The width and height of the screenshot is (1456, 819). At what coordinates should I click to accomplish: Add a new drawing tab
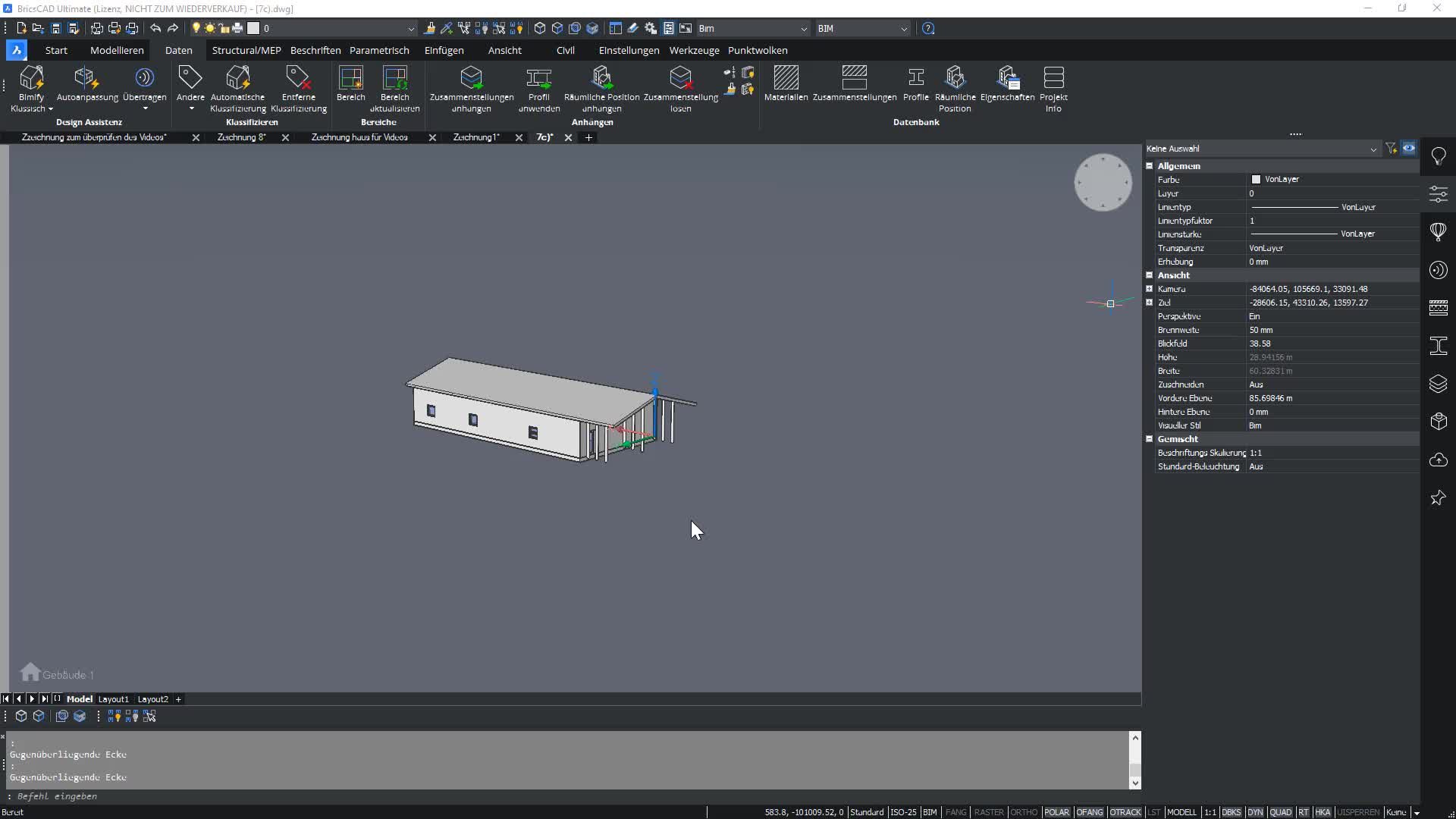(588, 137)
